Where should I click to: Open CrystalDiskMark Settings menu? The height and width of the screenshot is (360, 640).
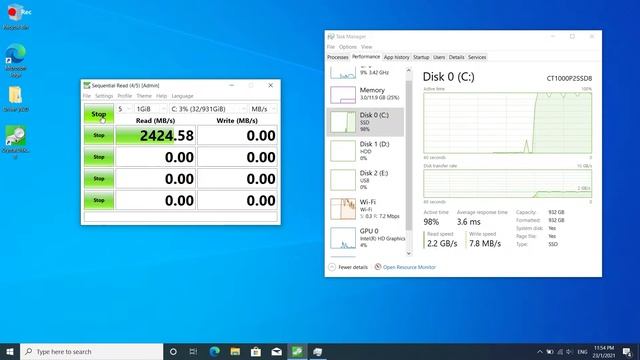[x=104, y=96]
